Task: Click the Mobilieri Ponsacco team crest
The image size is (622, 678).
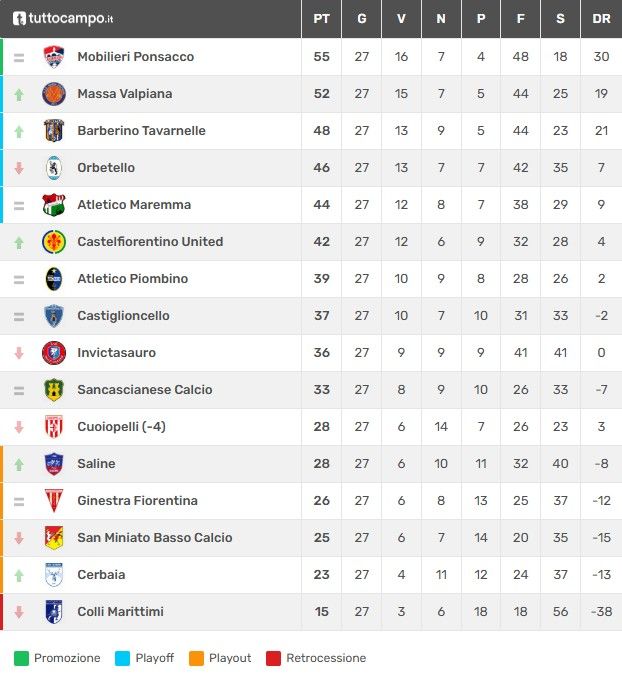Action: [x=54, y=57]
